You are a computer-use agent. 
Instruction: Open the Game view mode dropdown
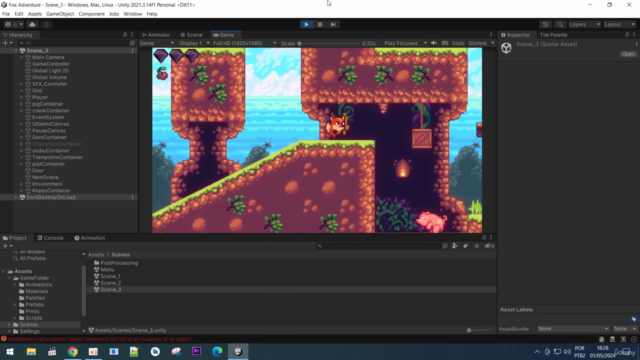click(157, 43)
